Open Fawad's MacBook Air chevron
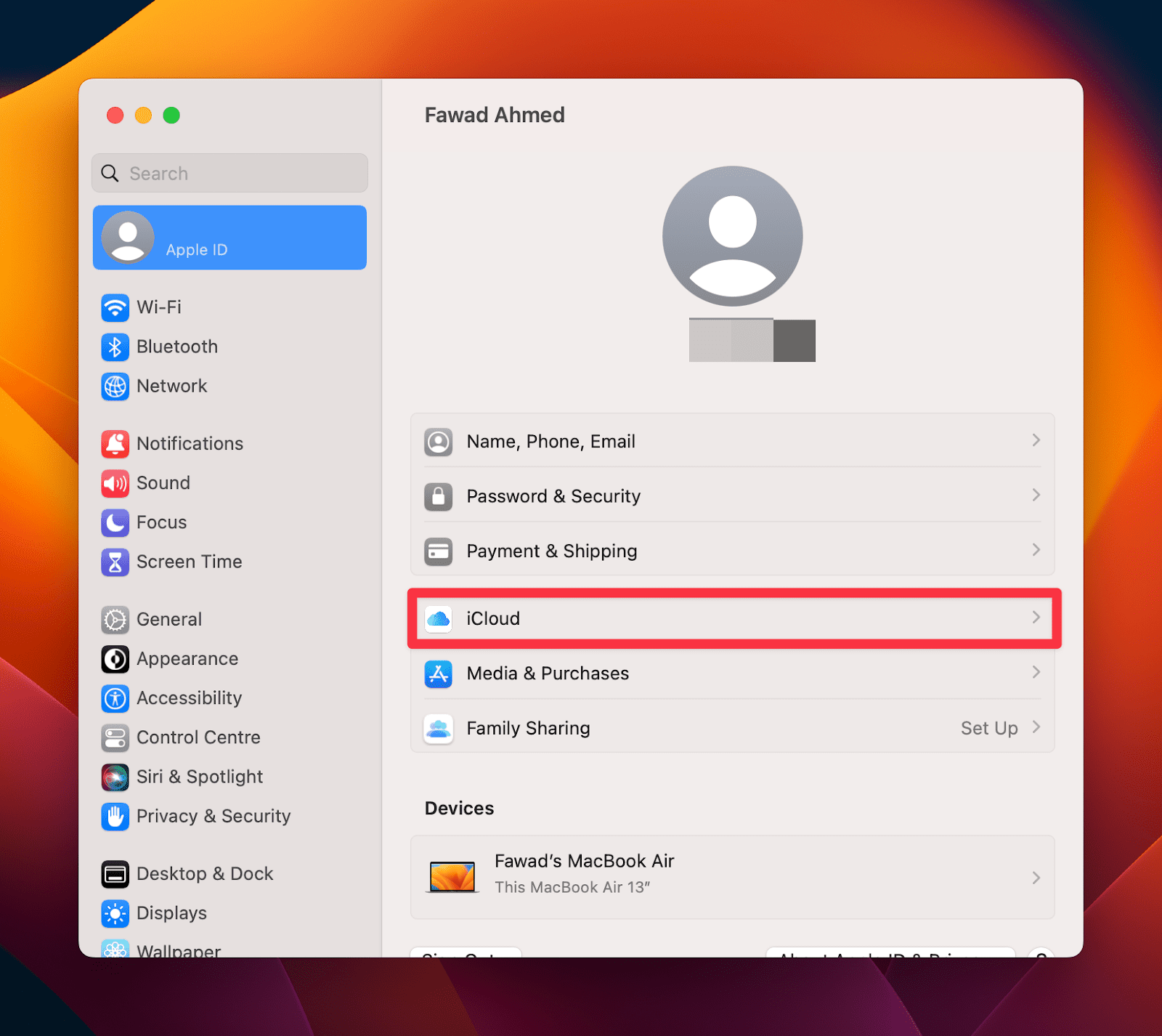 coord(1036,878)
